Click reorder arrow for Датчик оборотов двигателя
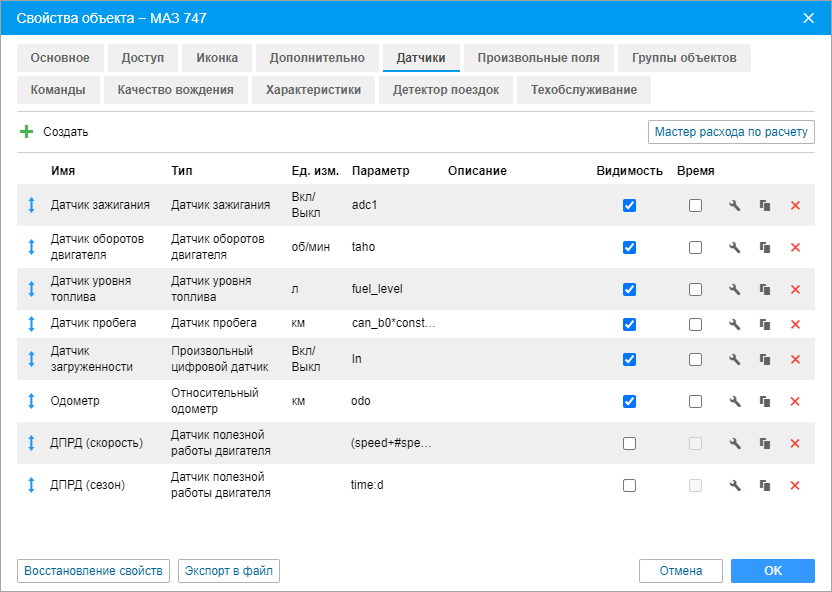 click(x=31, y=247)
